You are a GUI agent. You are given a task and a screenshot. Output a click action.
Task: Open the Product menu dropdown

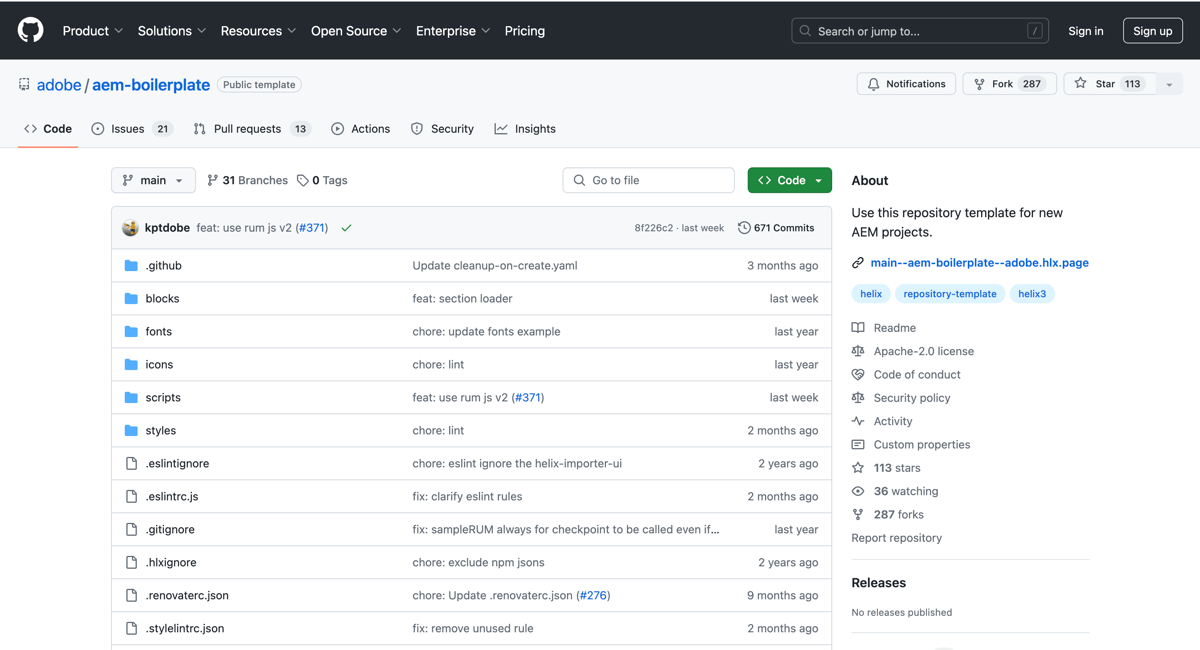[x=93, y=31]
